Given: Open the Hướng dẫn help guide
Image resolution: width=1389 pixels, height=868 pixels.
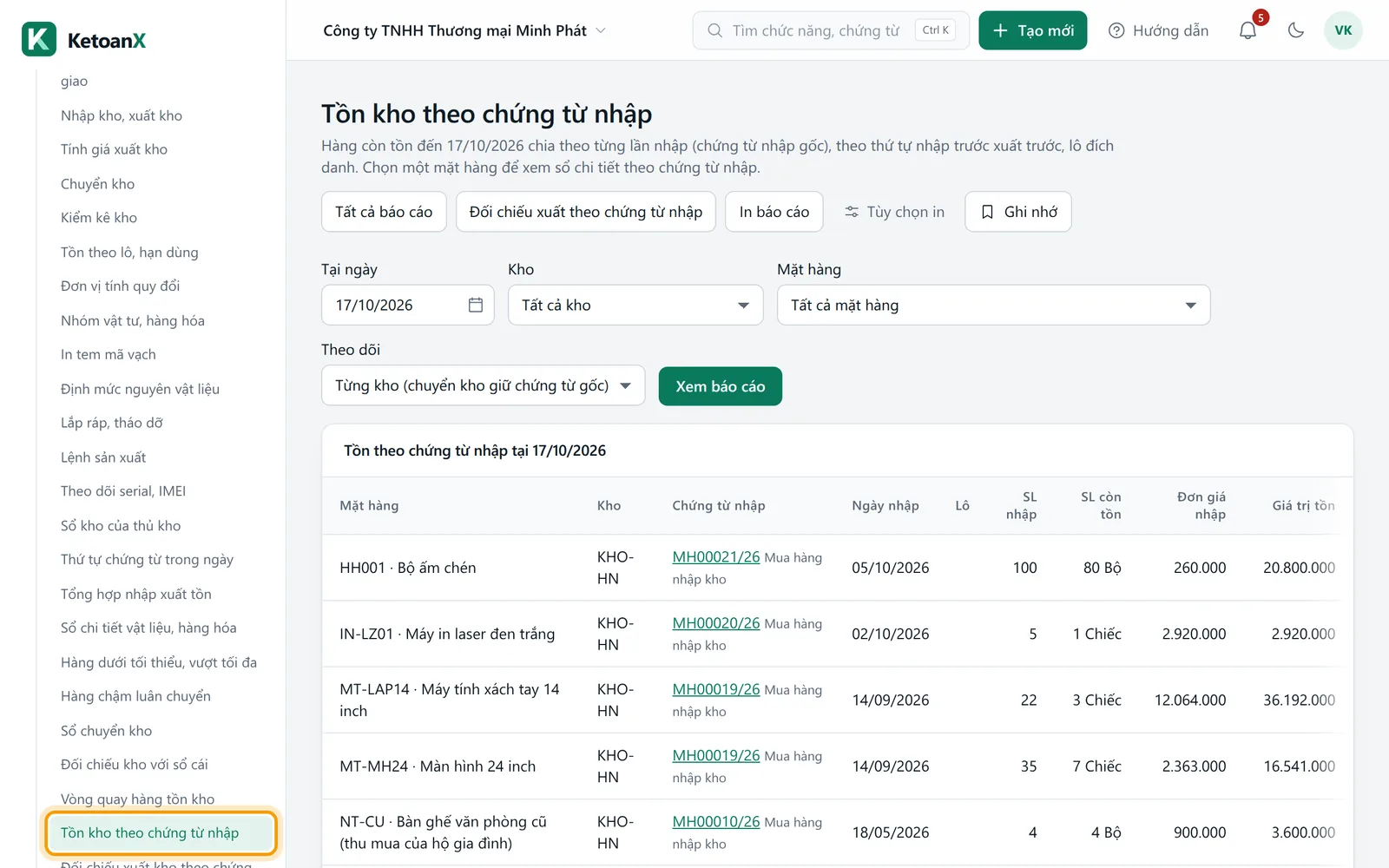Looking at the screenshot, I should pos(1159,30).
